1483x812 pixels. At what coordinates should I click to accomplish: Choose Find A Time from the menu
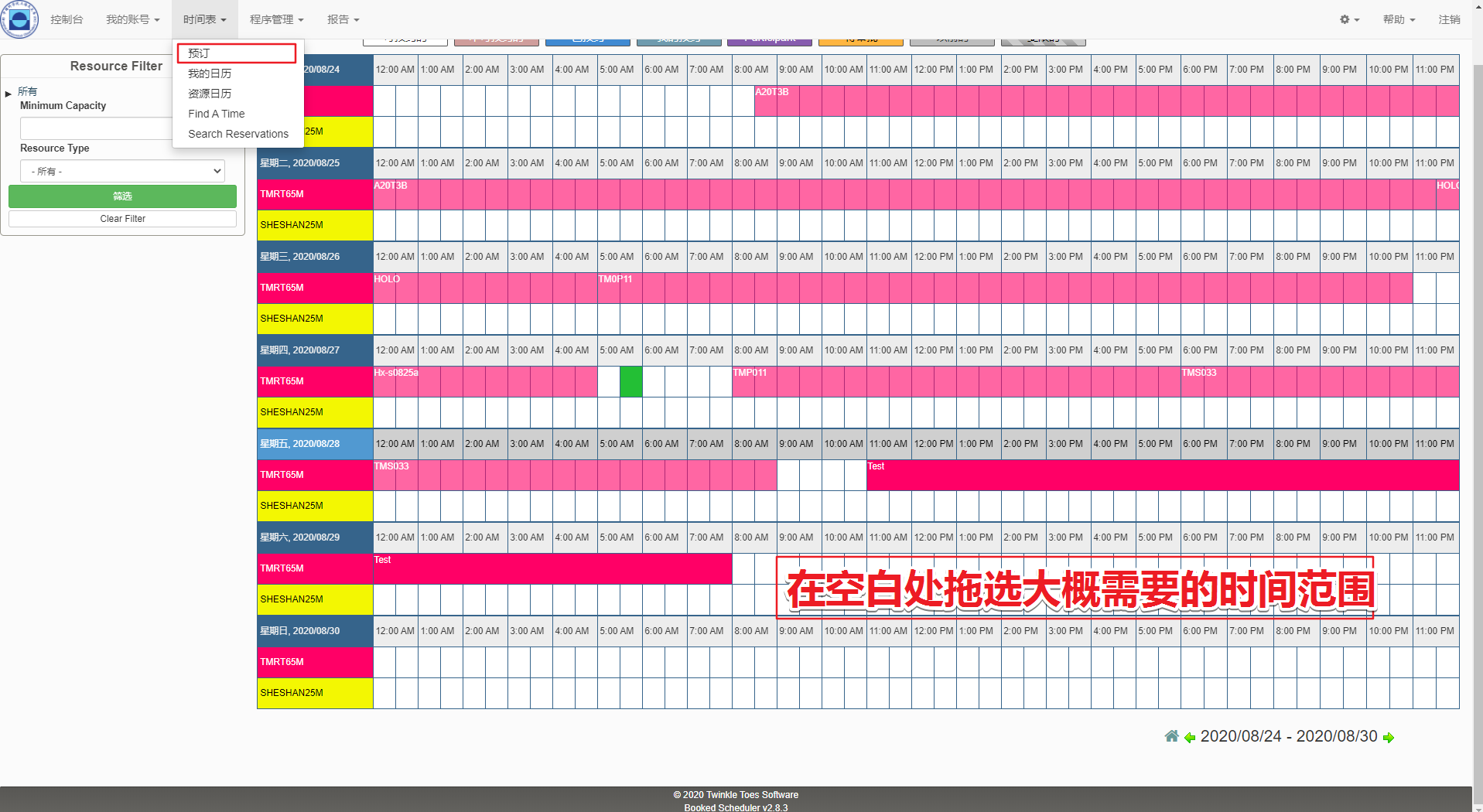click(x=216, y=114)
